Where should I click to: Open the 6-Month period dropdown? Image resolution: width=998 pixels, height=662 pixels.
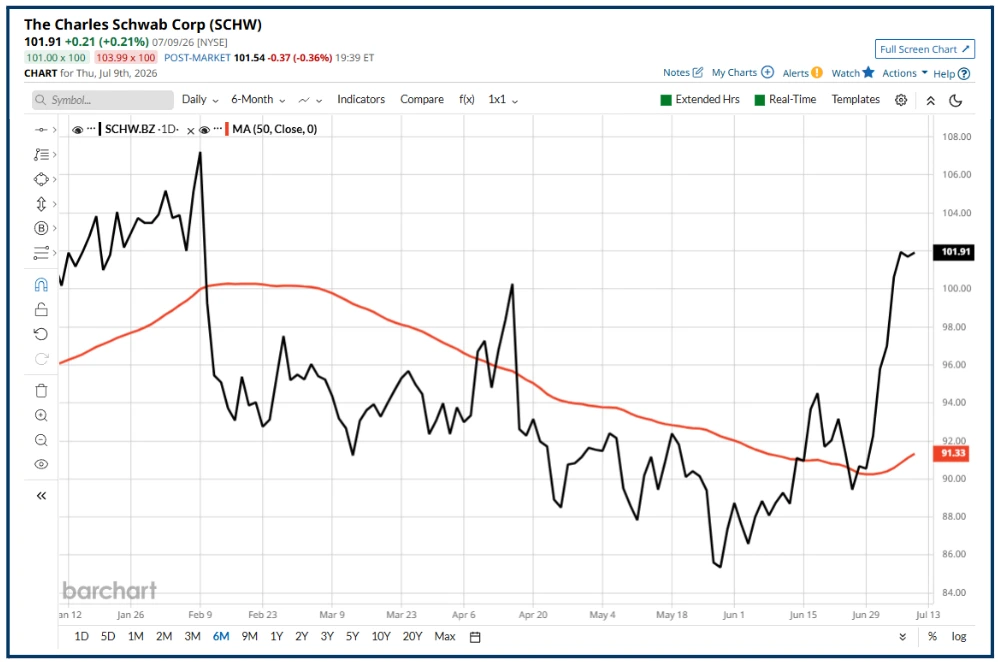click(x=258, y=100)
